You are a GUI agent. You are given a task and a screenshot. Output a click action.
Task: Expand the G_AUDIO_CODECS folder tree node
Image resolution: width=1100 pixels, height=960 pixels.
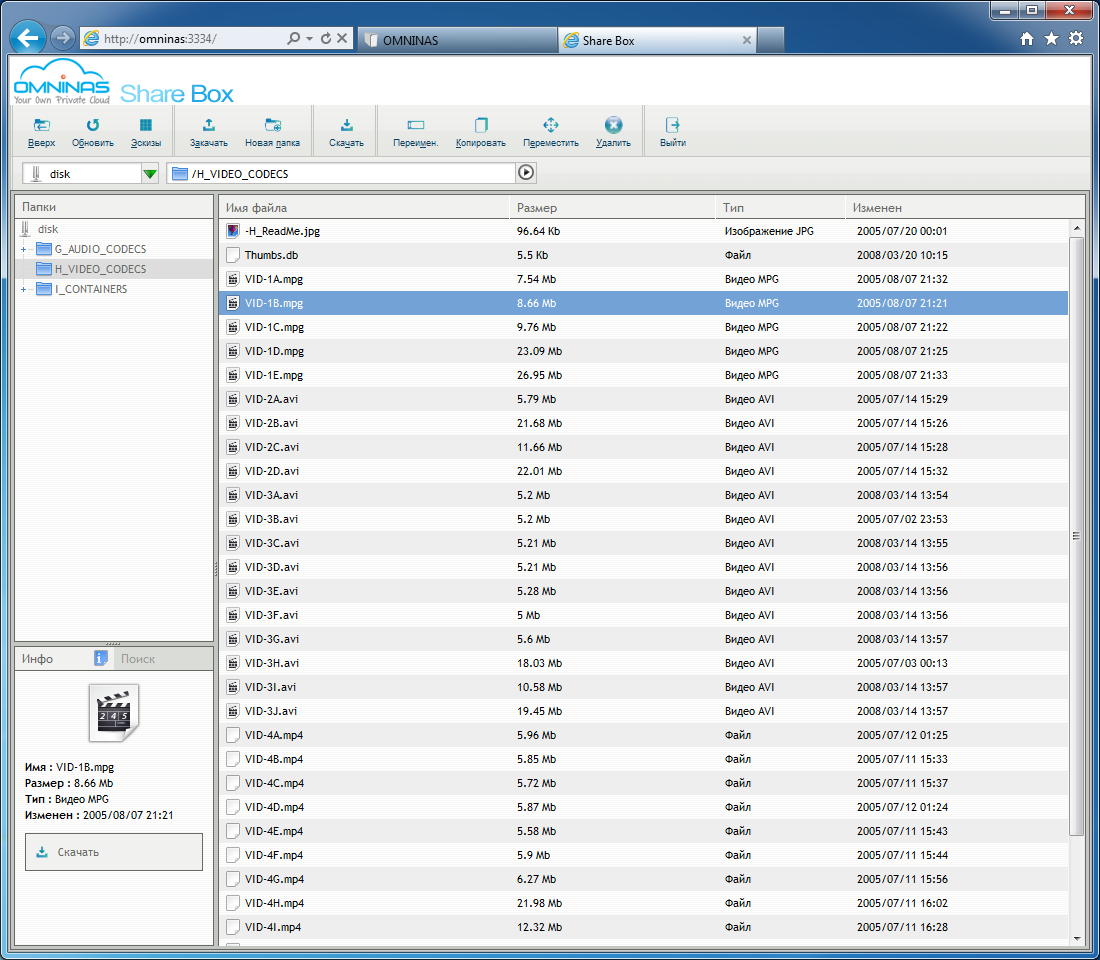(x=23, y=249)
